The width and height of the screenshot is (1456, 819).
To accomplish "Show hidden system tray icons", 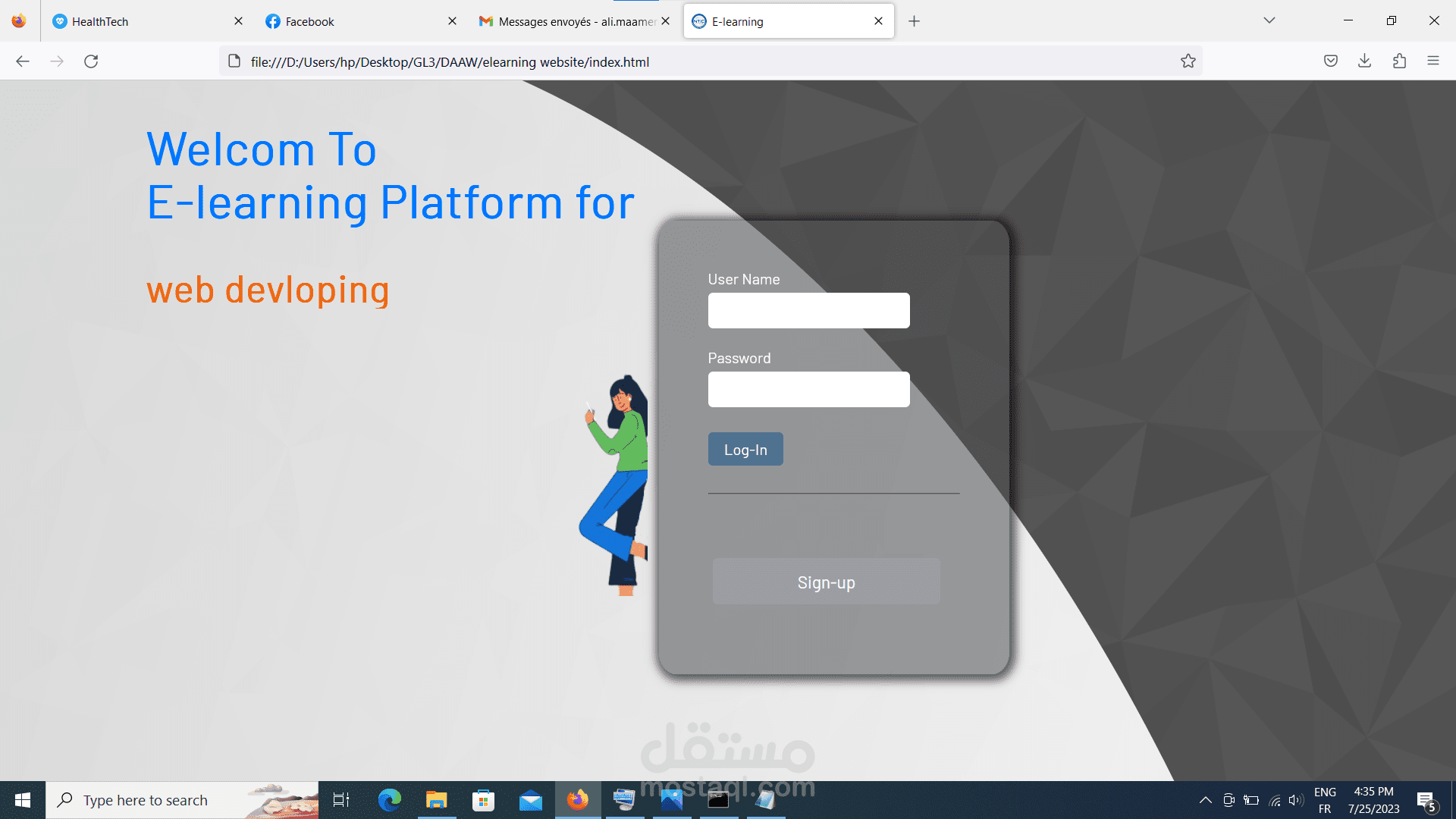I will coord(1206,799).
